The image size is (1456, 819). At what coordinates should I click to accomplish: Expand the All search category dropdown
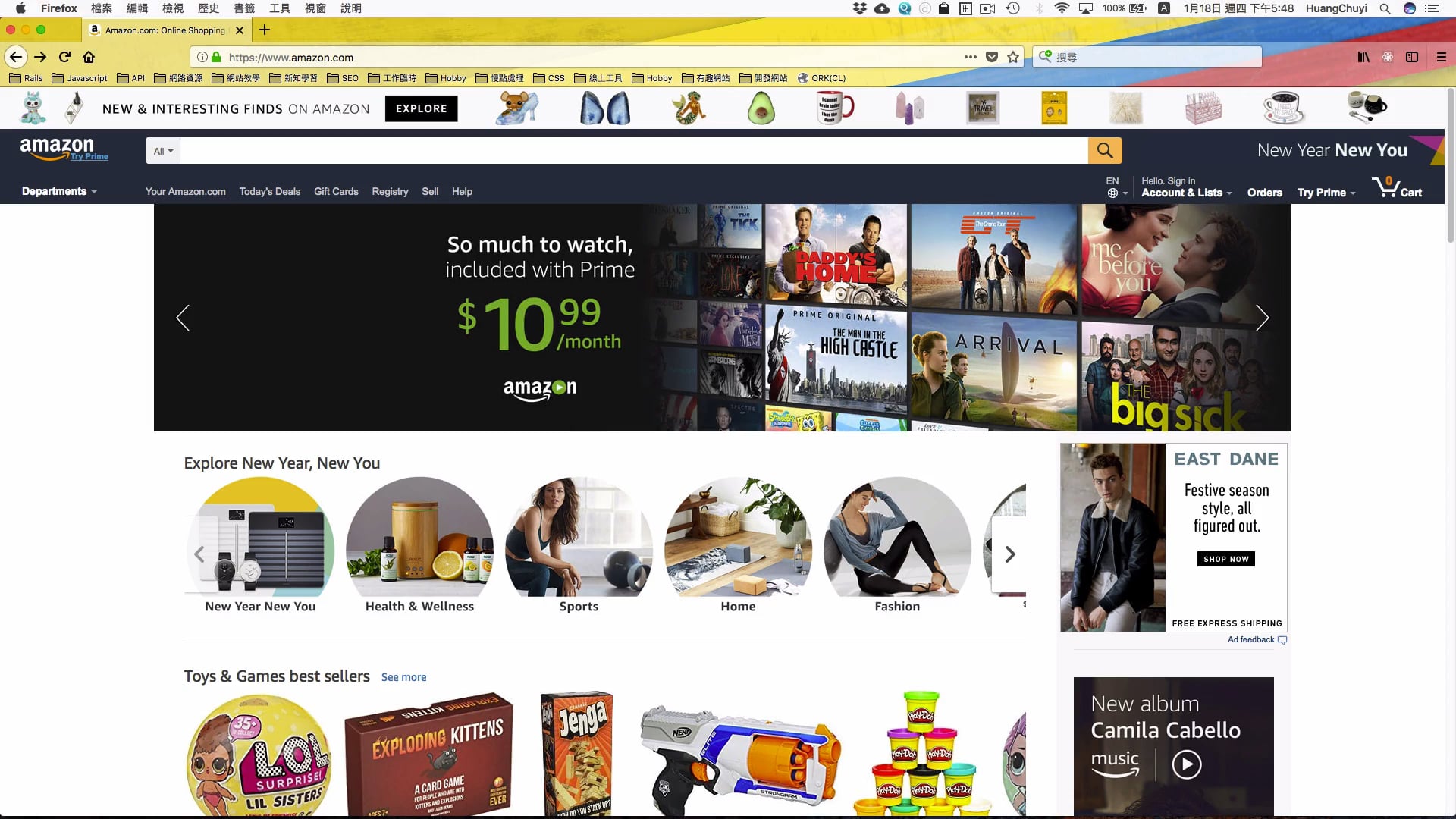(163, 151)
